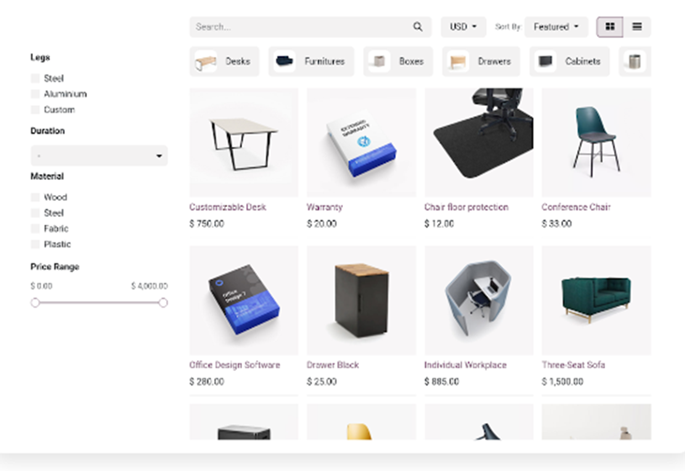Viewport: 685px width, 471px height.
Task: Open the Customizable Desk product link
Action: (228, 207)
